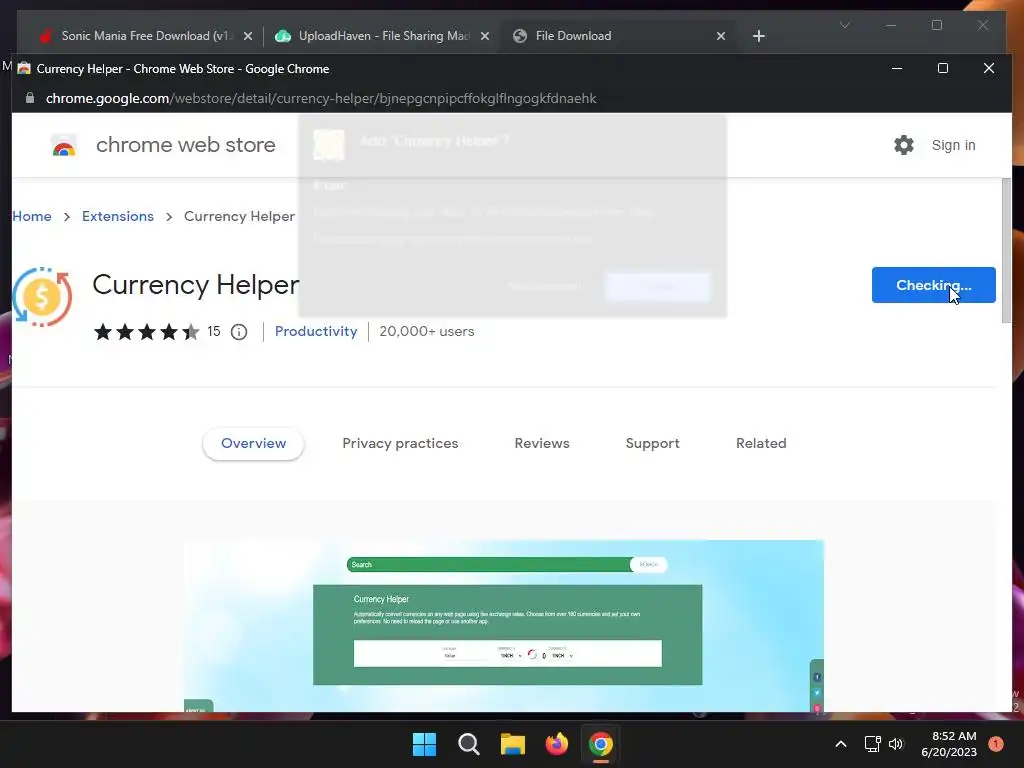The width and height of the screenshot is (1024, 768).
Task: Open a new tab with plus button
Action: (x=758, y=36)
